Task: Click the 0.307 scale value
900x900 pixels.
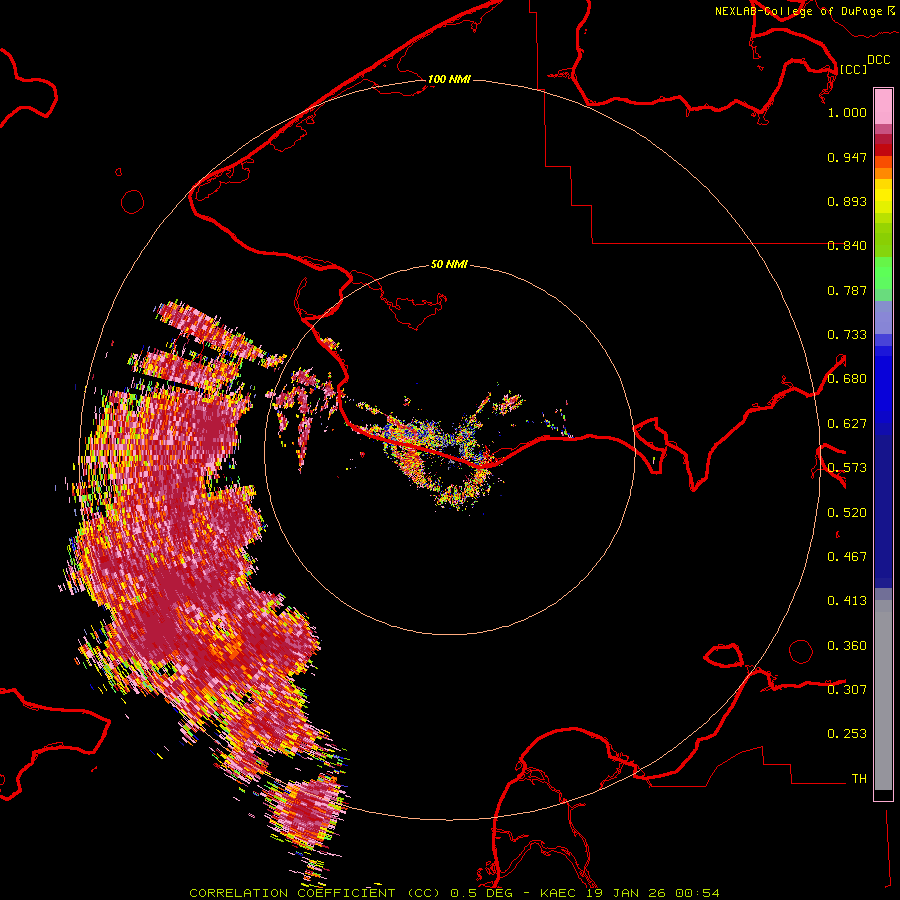Action: tap(847, 690)
